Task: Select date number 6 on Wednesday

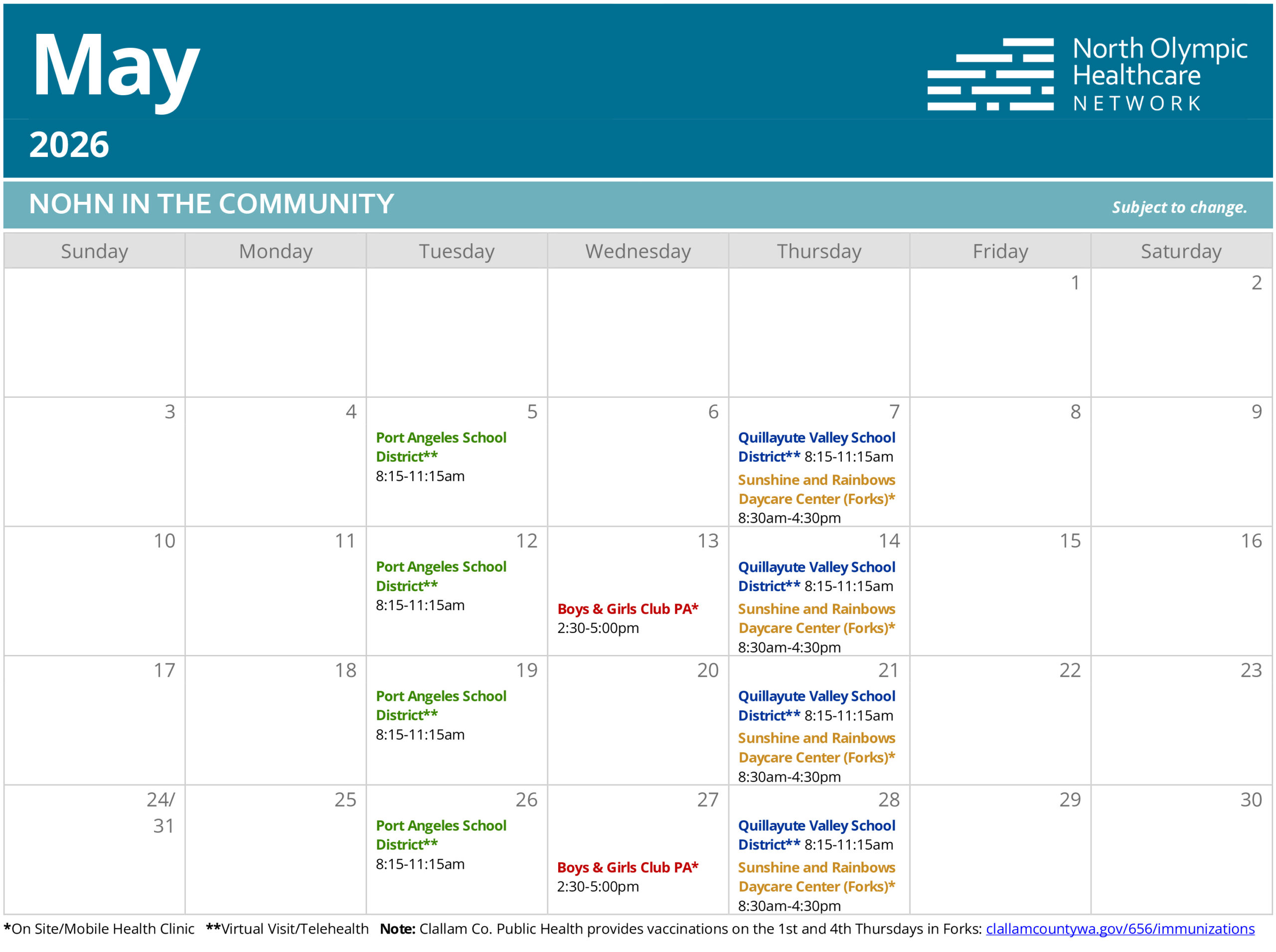Action: [x=713, y=412]
